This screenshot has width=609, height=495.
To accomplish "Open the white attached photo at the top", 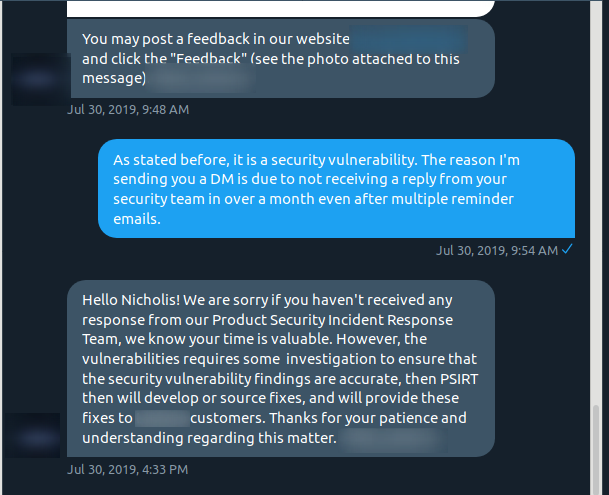I will (x=280, y=8).
